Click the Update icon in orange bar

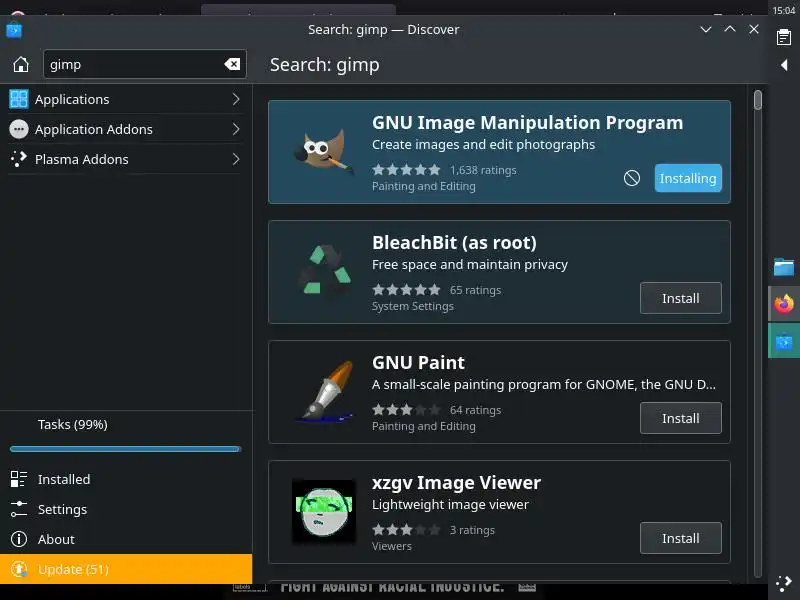tap(19, 569)
